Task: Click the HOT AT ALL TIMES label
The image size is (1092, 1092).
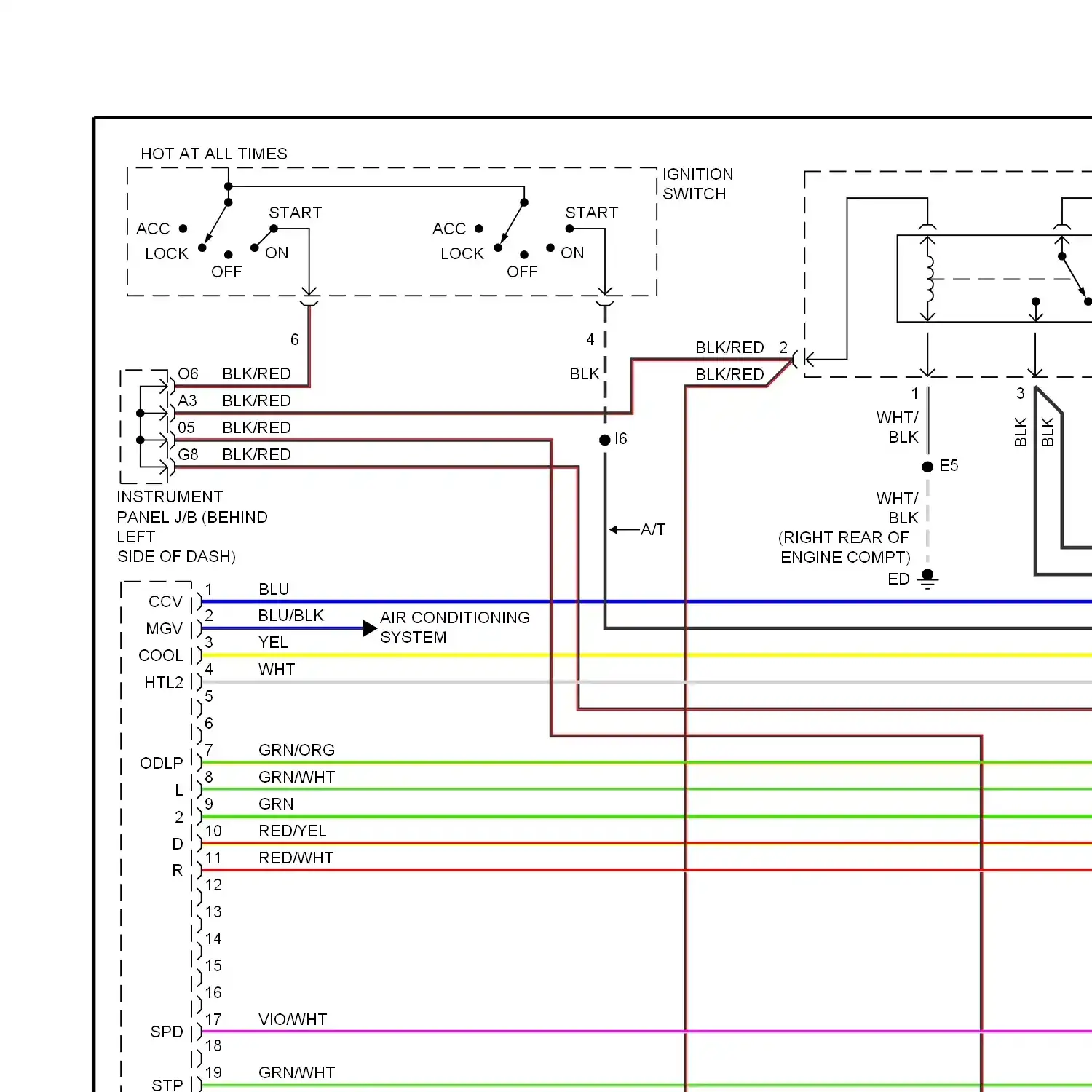Action: coord(214,154)
